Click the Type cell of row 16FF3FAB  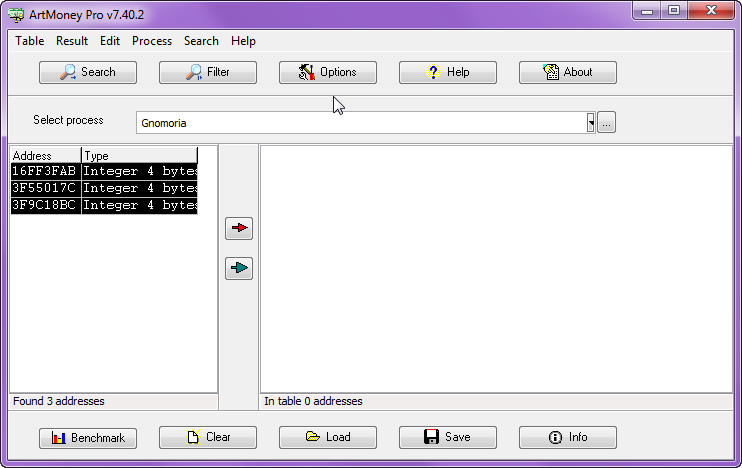click(140, 171)
